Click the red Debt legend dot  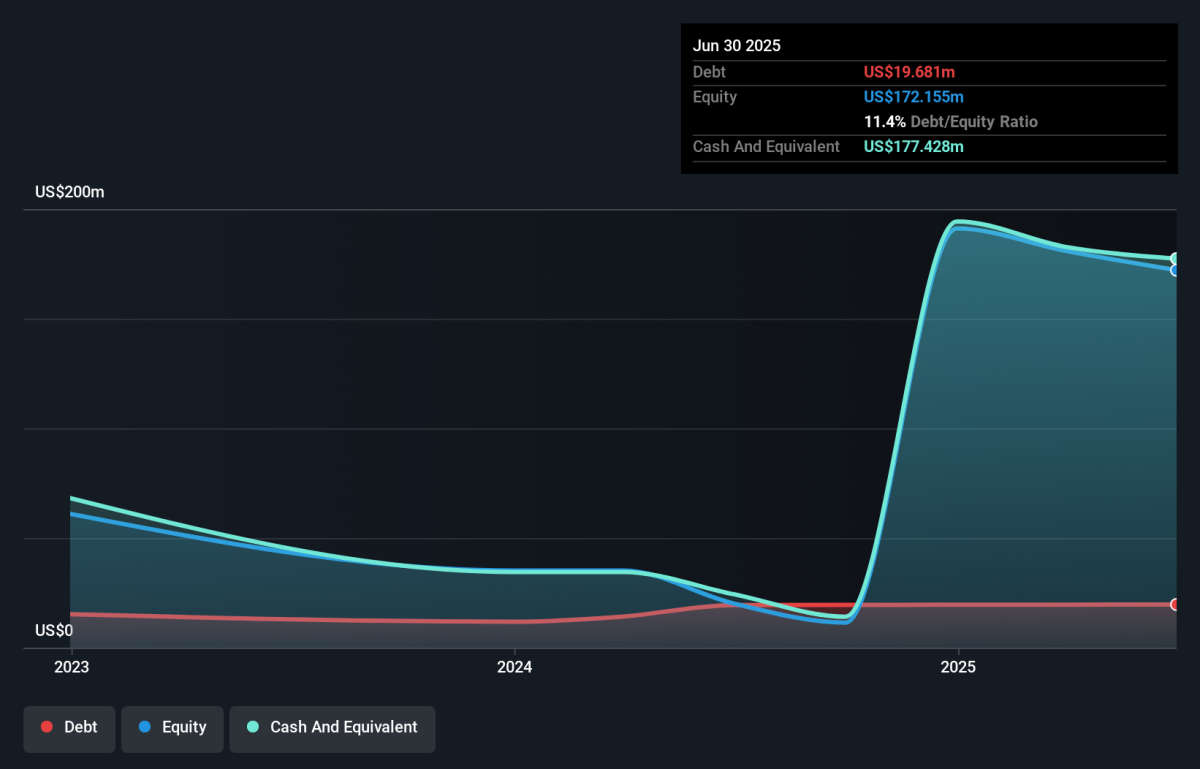(x=47, y=727)
